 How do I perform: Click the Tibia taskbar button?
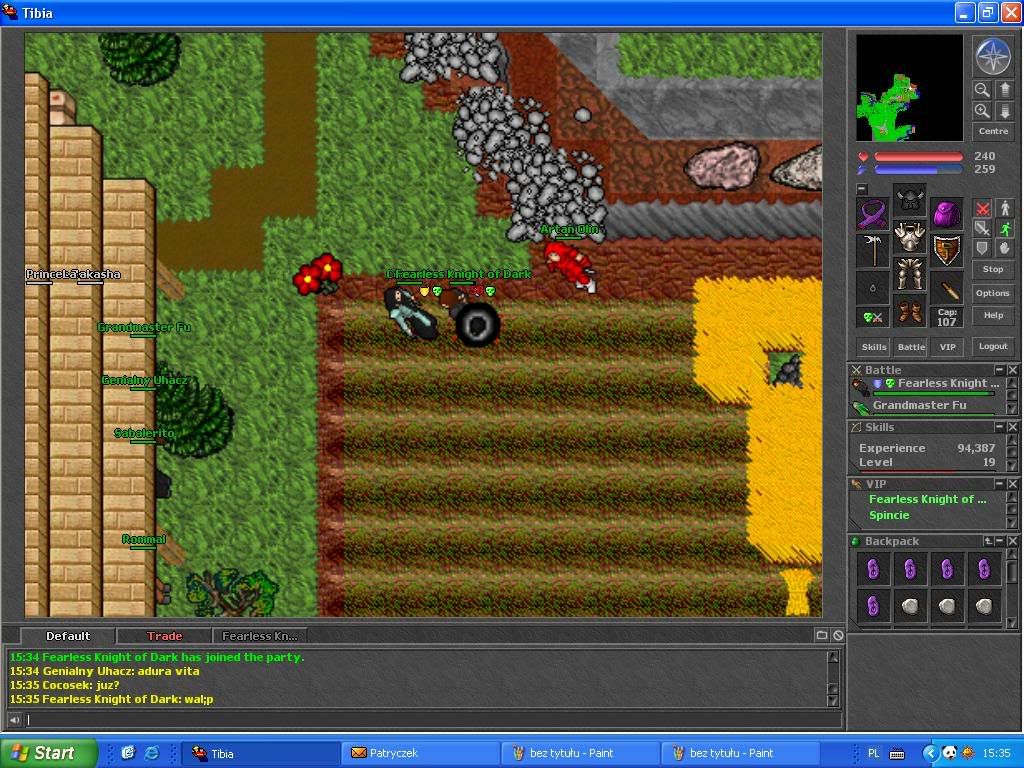pyautogui.click(x=260, y=754)
